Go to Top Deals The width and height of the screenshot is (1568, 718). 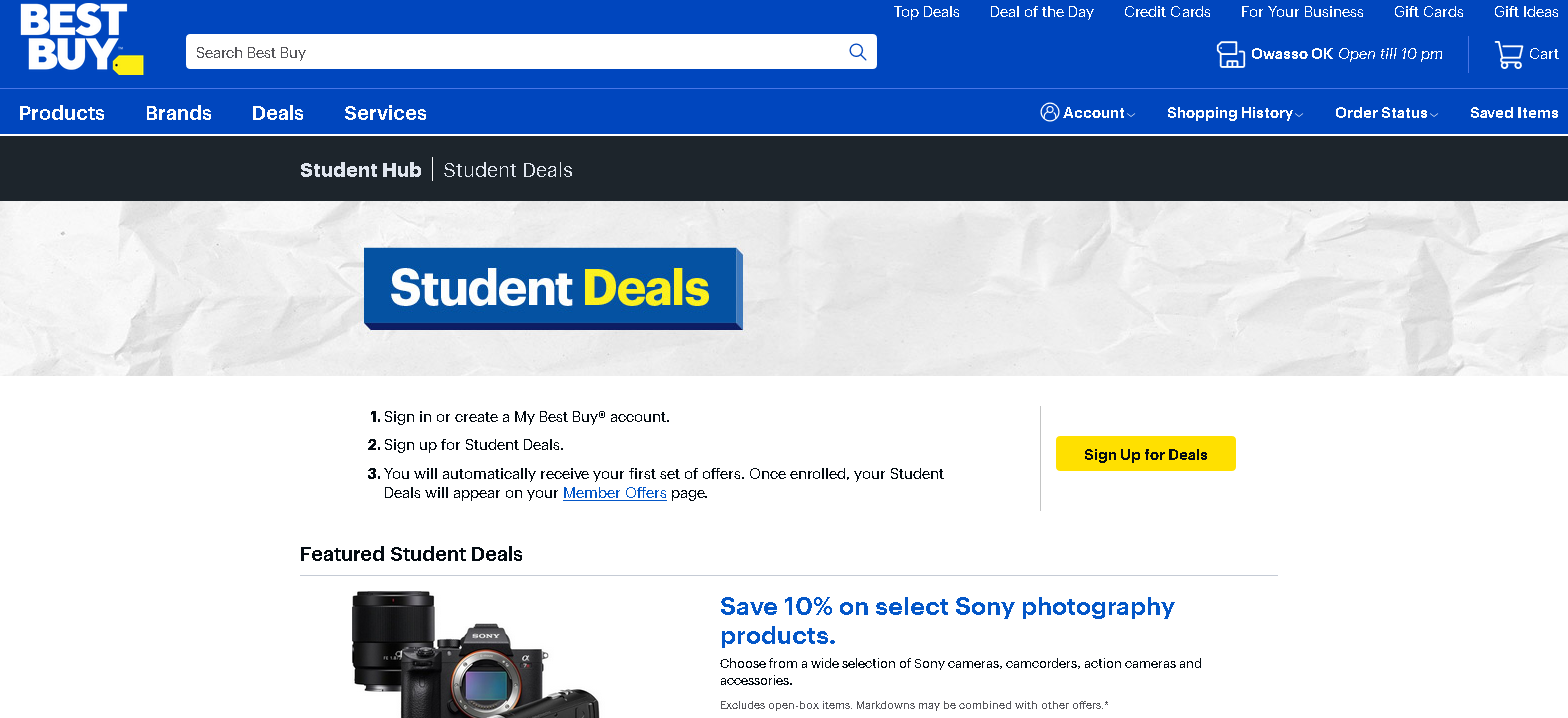926,12
